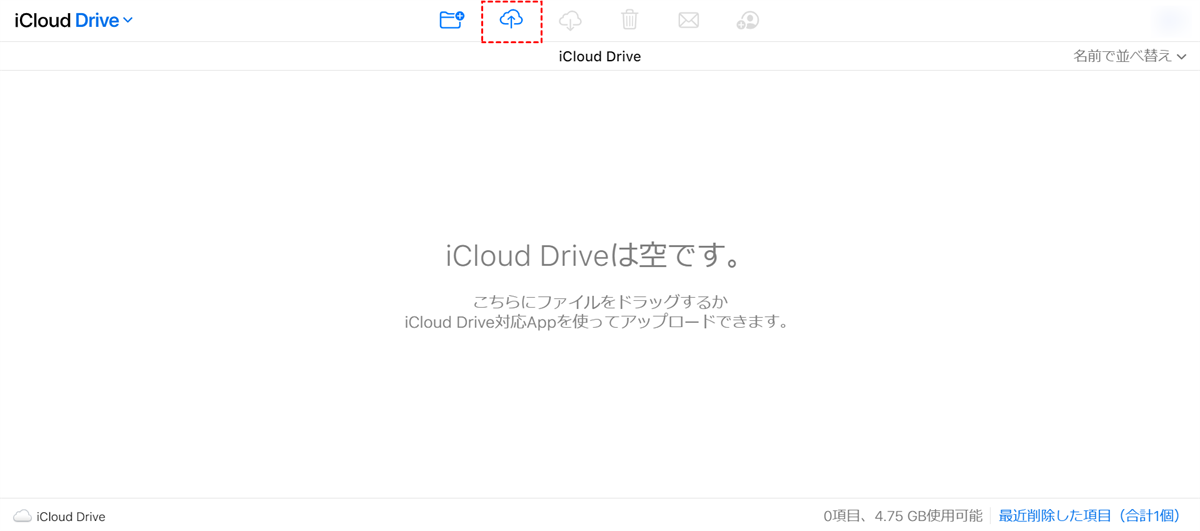Click the trash delete icon
This screenshot has width=1200, height=531.
coord(629,19)
